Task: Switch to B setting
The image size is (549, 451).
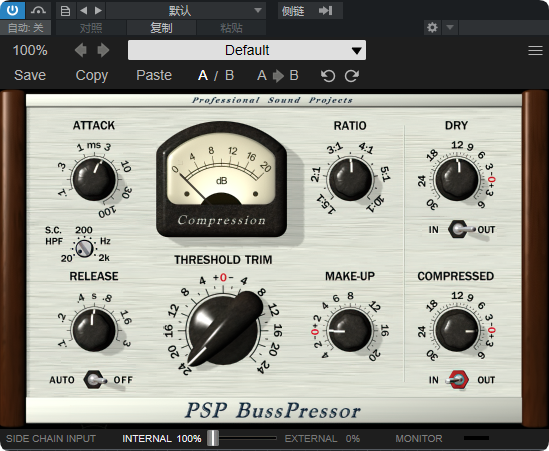Action: point(229,75)
